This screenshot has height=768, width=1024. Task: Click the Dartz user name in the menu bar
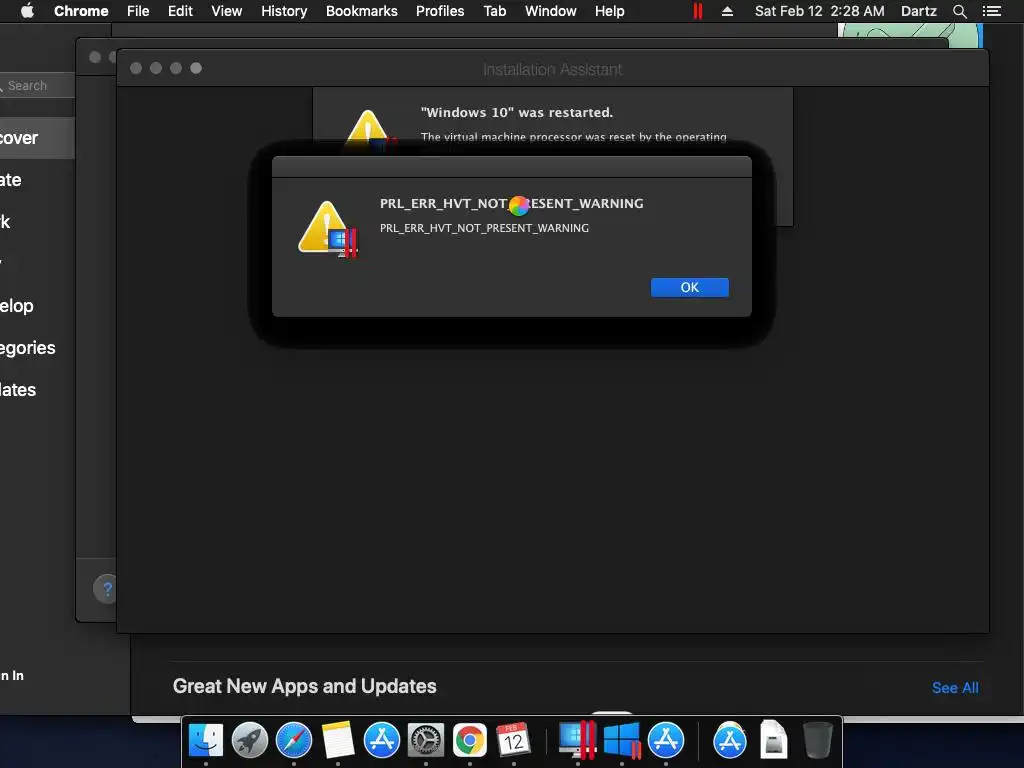pos(919,11)
